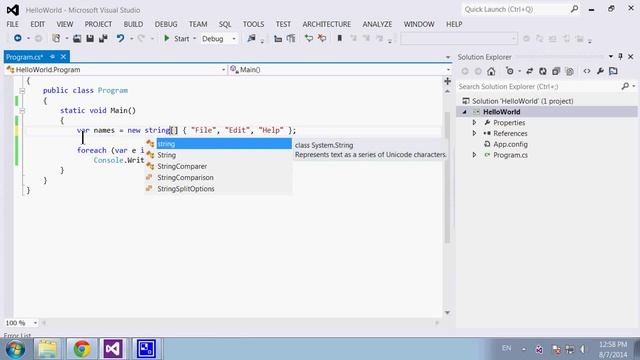Viewport: 640px width, 360px height.
Task: Open the DEBUG menu
Action: (166, 24)
